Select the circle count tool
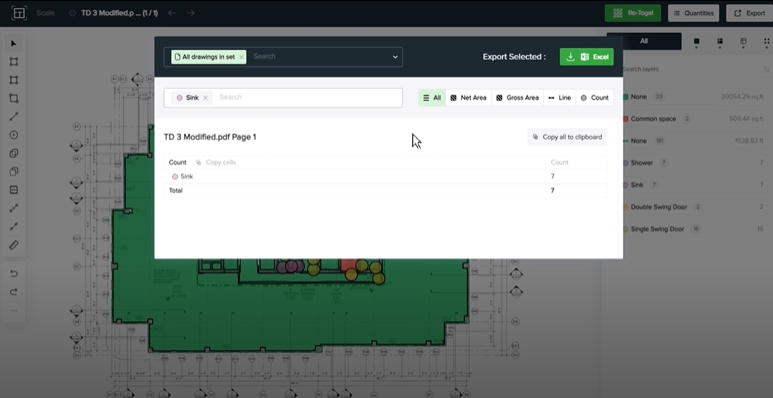 tap(14, 135)
